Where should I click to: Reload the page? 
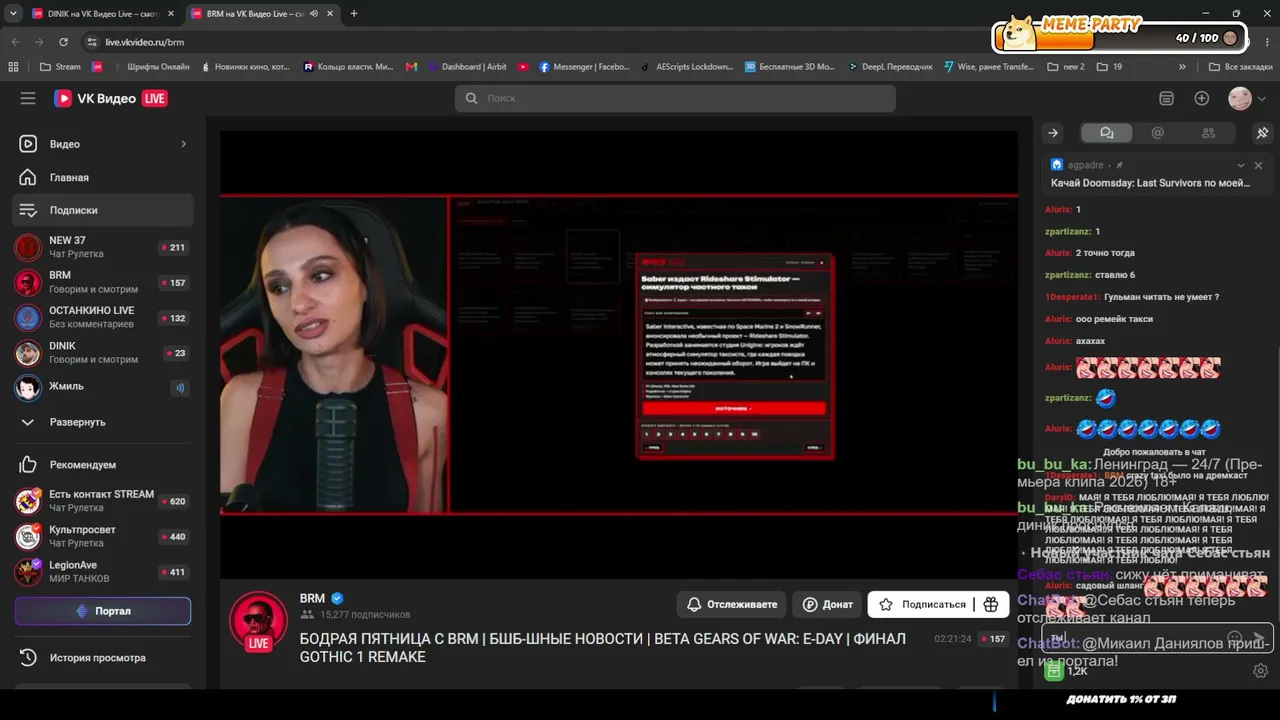[63, 42]
